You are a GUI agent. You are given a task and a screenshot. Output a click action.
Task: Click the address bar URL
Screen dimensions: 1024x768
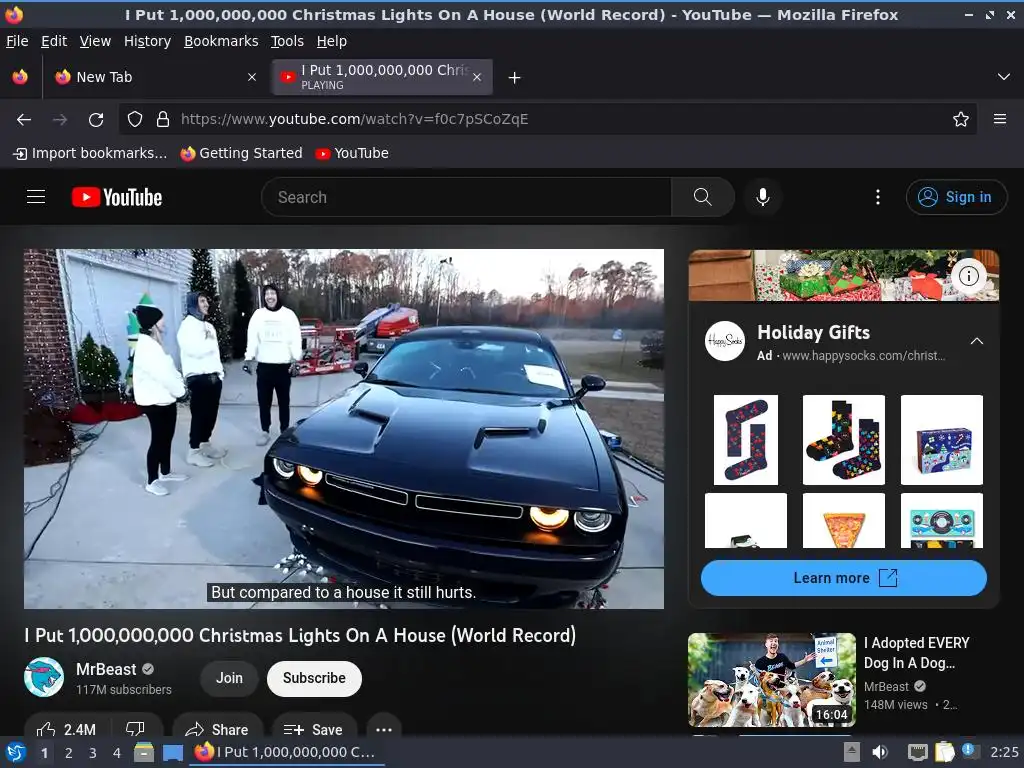point(355,120)
